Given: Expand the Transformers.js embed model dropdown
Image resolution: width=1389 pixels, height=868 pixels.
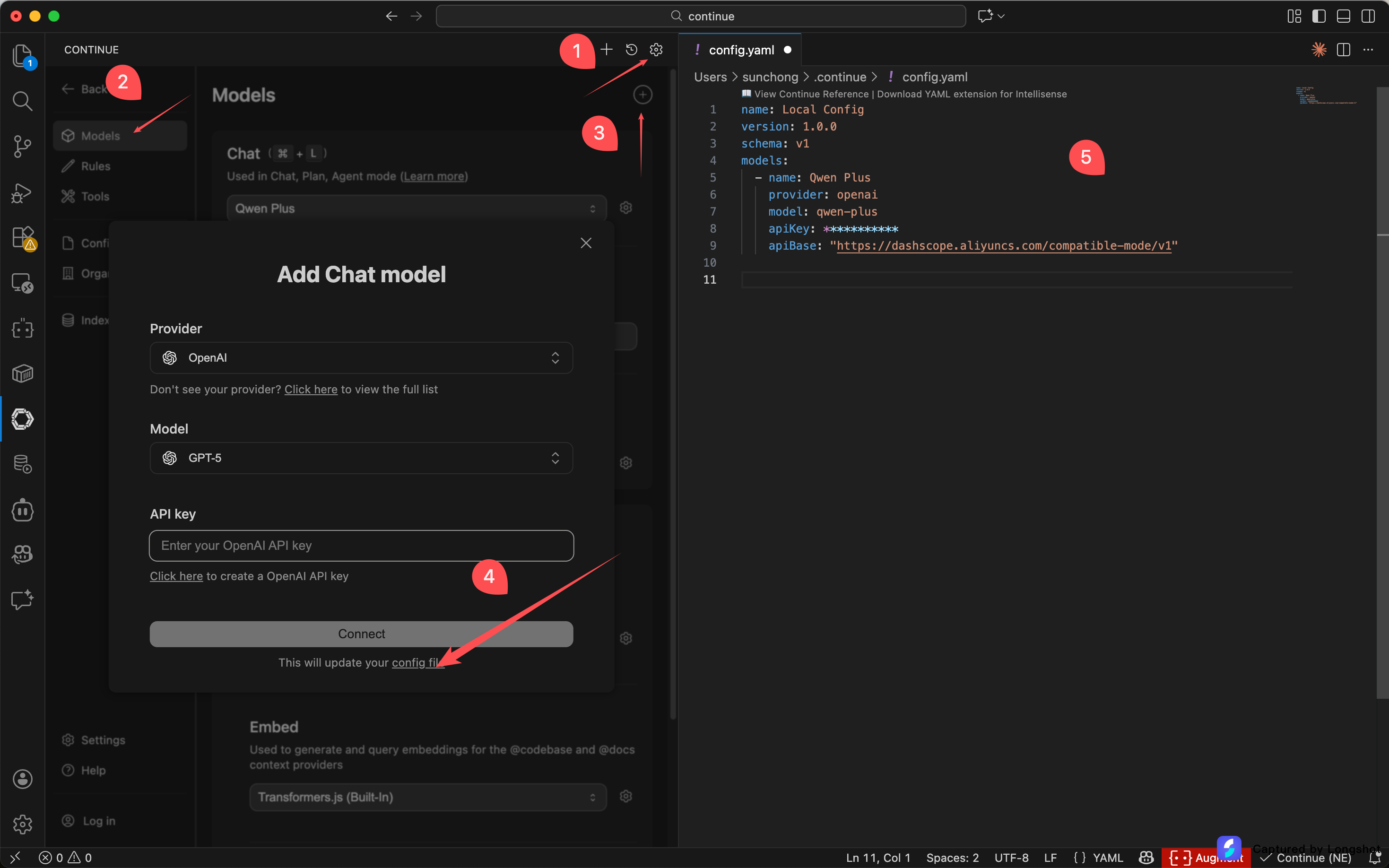Looking at the screenshot, I should coord(427,797).
